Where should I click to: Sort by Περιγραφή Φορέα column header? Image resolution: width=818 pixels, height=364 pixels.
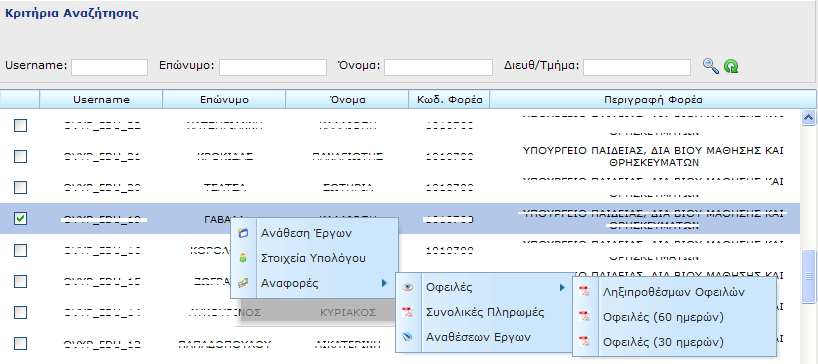pos(653,100)
